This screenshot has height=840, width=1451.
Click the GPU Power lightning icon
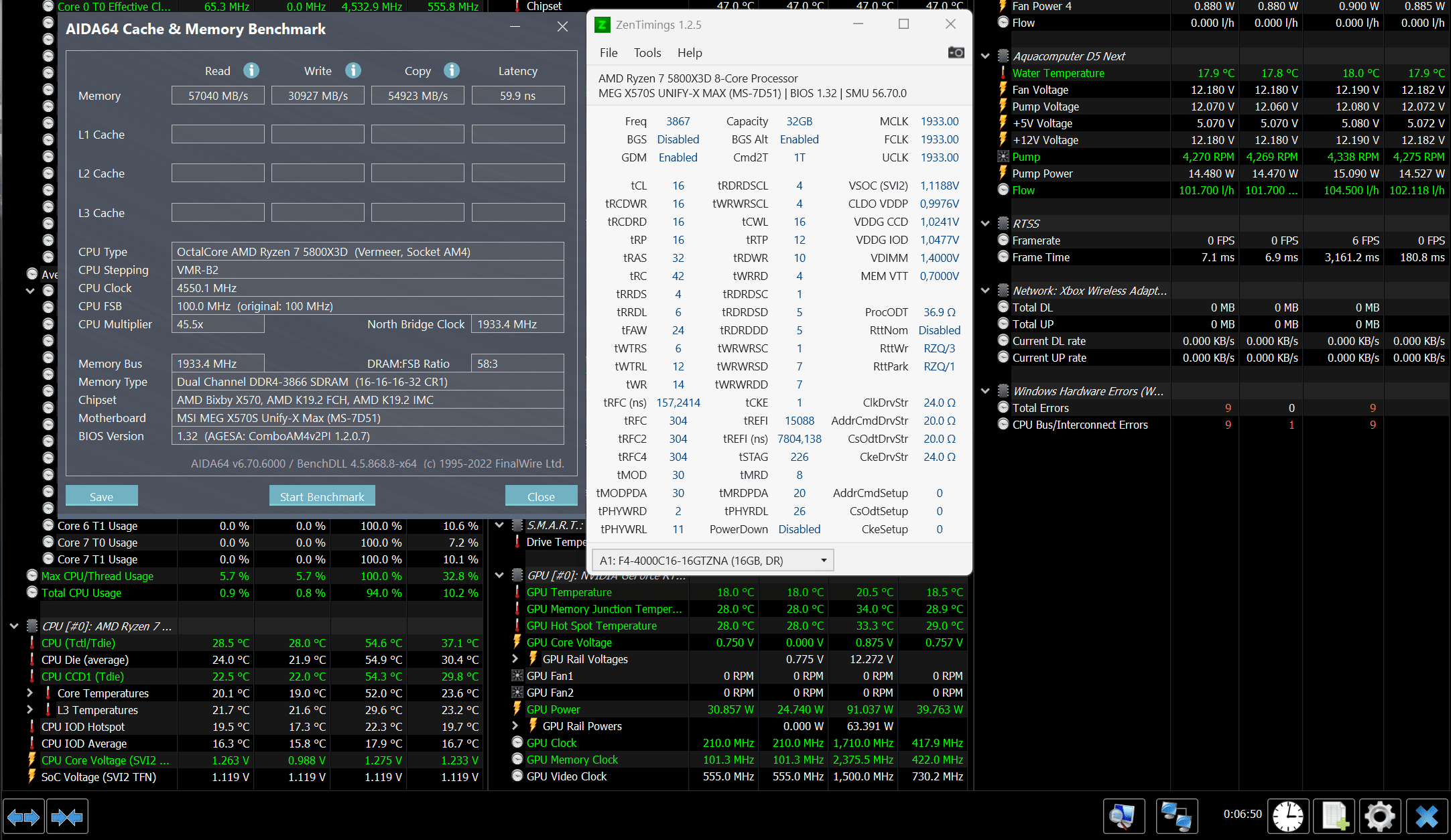[517, 709]
